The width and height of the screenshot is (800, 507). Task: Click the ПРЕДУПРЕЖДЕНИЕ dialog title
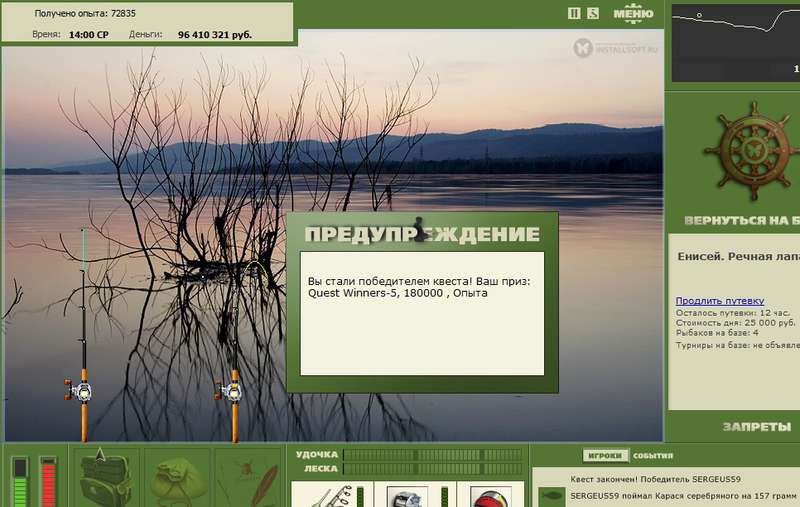pyautogui.click(x=422, y=235)
